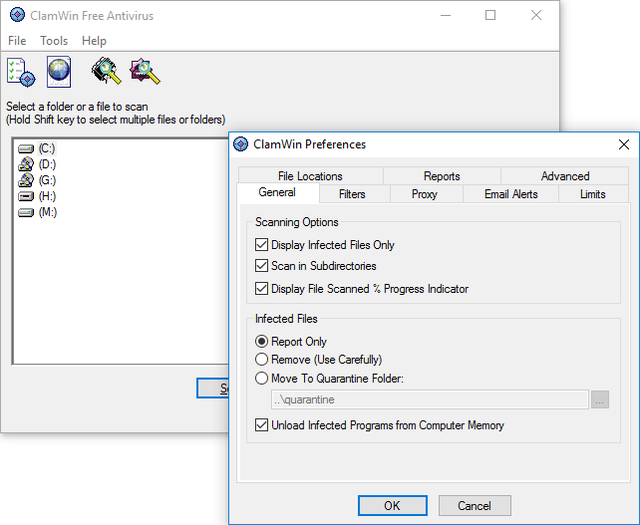Screen dimensions: 640x525
Task: Click the quarantine folder path field
Action: point(429,400)
